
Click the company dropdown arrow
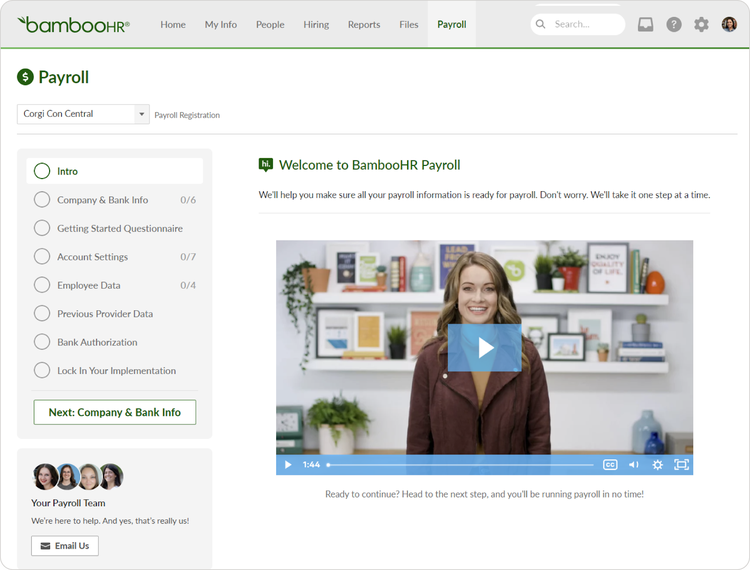[142, 114]
